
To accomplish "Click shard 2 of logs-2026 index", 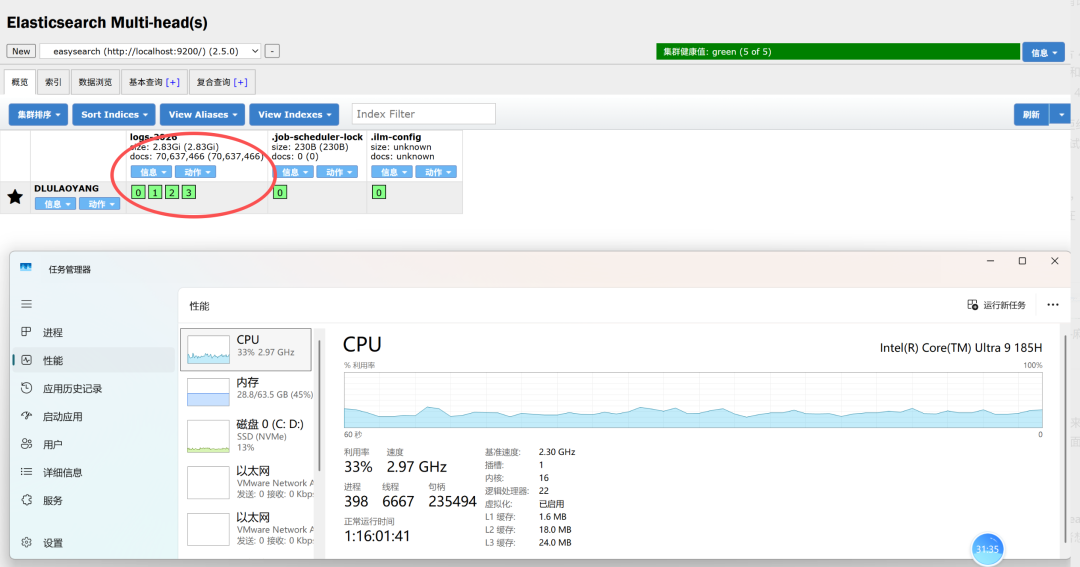I will 172,192.
